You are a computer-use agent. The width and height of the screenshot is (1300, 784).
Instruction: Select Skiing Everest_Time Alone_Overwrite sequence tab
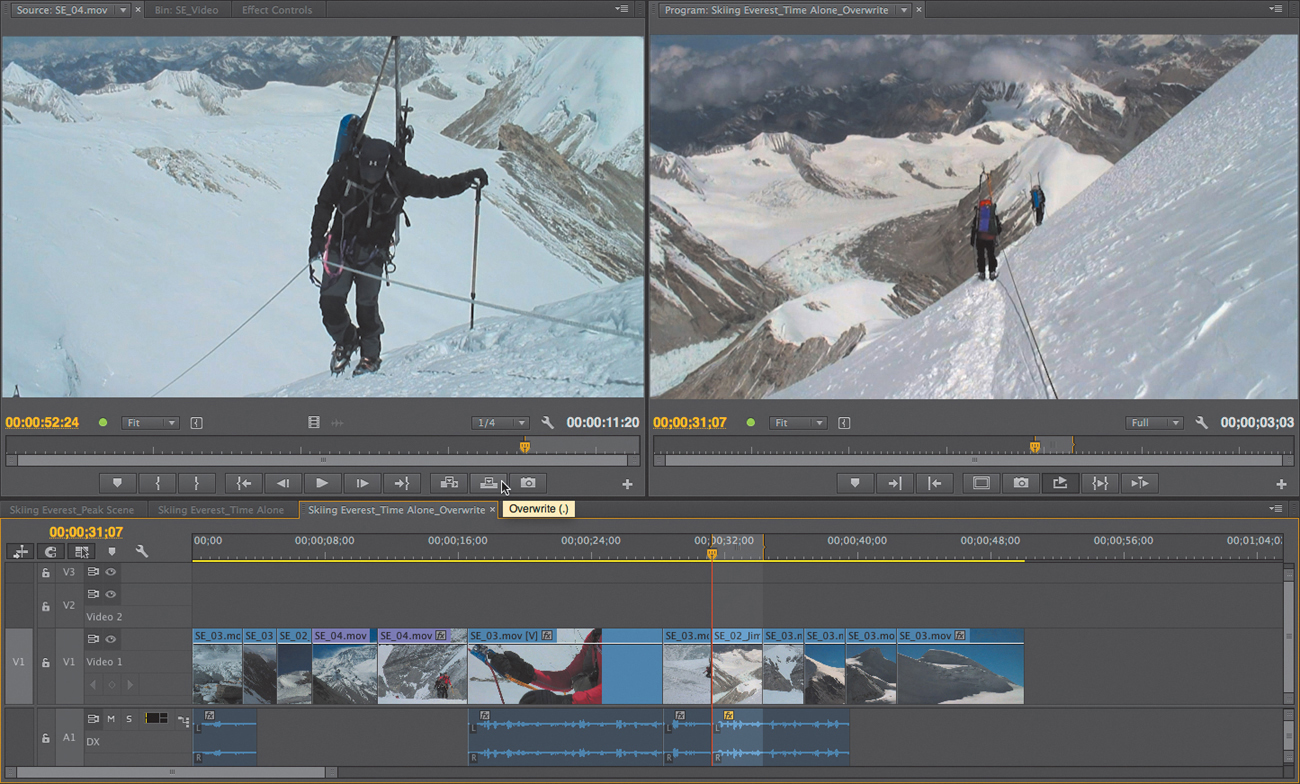(x=396, y=510)
